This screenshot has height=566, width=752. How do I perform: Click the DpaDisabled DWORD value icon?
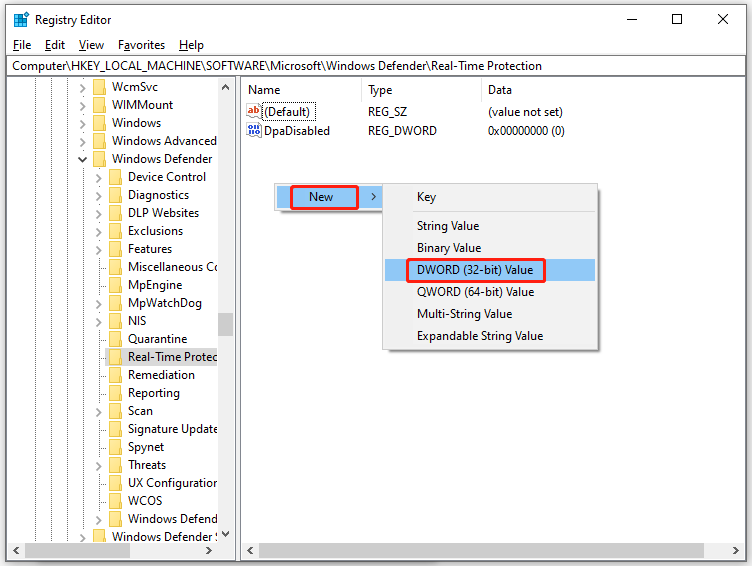click(253, 130)
